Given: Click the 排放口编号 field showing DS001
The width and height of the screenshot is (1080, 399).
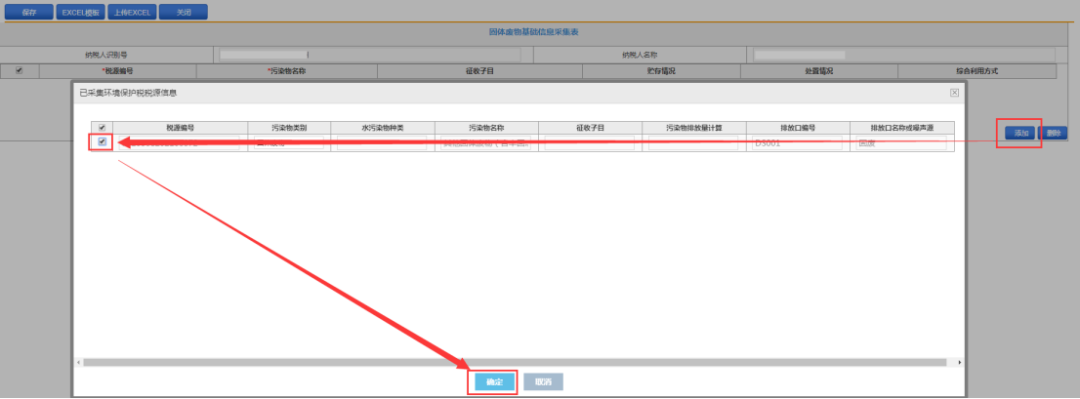Looking at the screenshot, I should click(798, 143).
